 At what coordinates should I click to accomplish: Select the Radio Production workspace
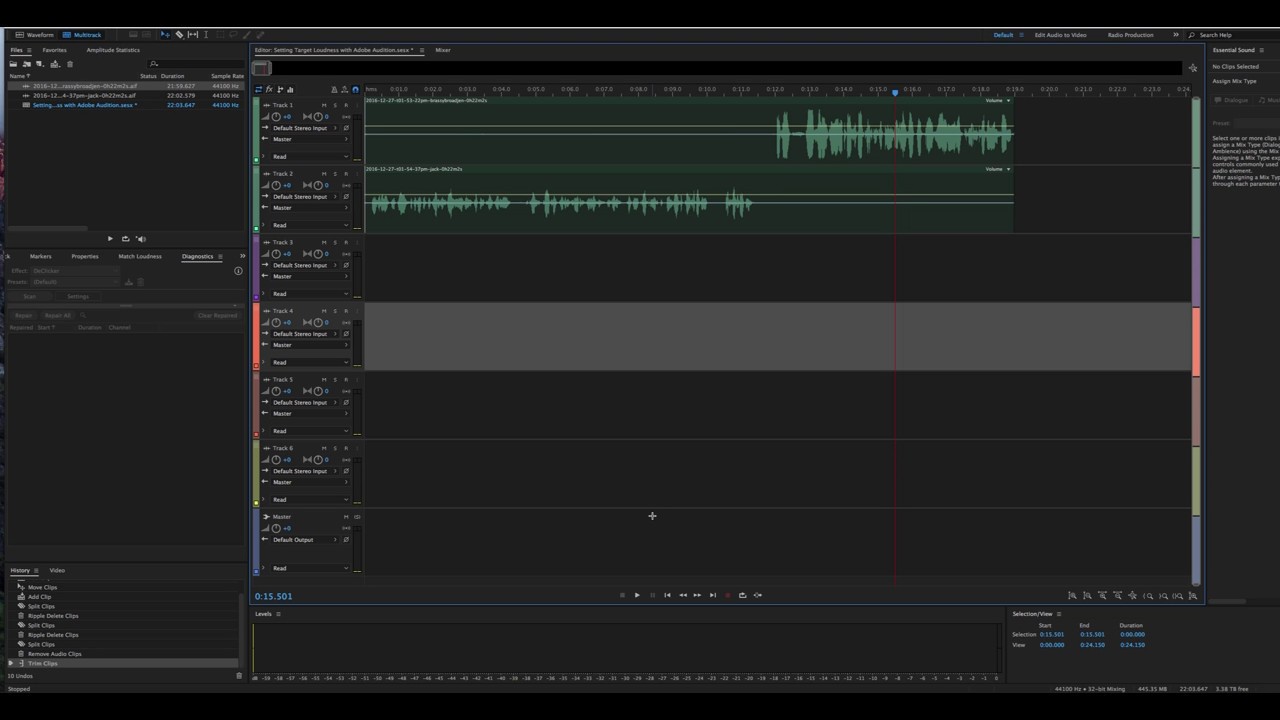1130,35
